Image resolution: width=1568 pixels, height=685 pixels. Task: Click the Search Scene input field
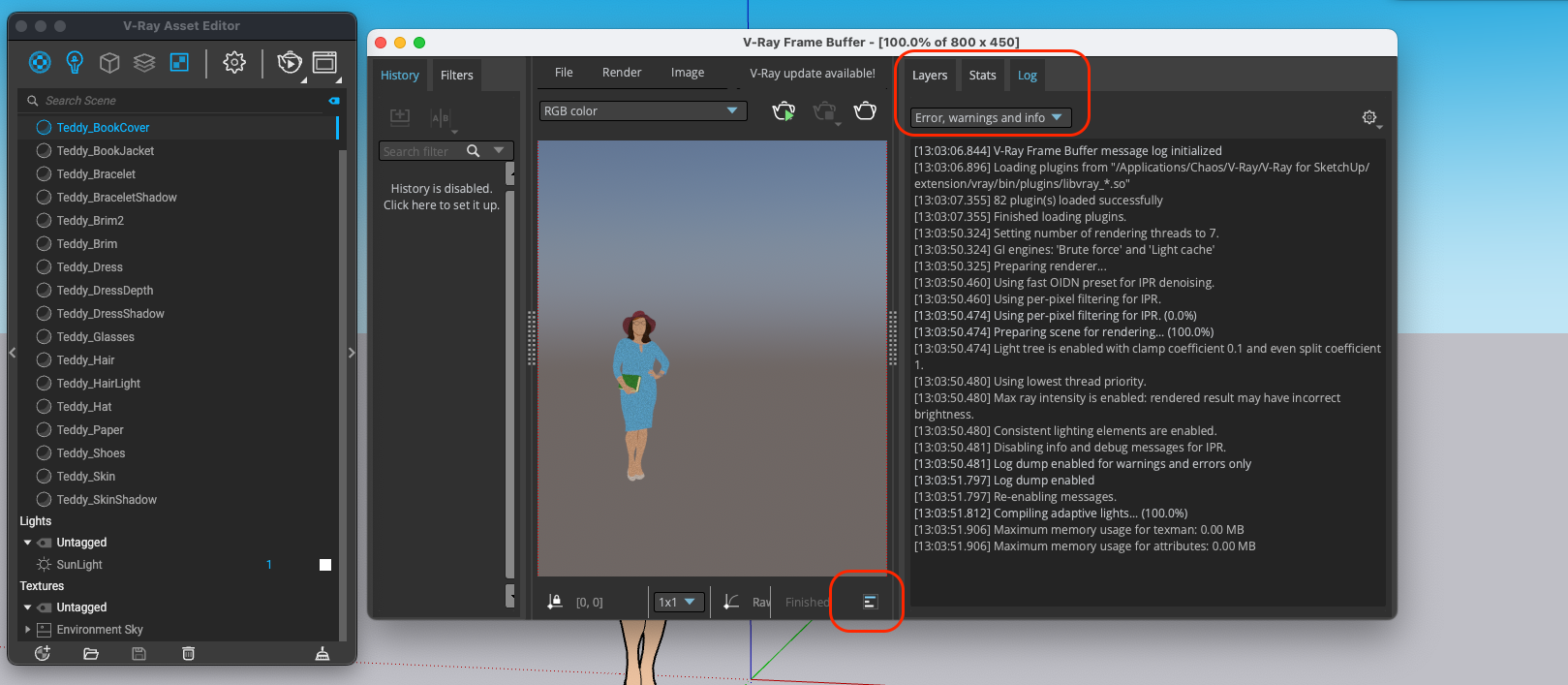click(x=179, y=101)
